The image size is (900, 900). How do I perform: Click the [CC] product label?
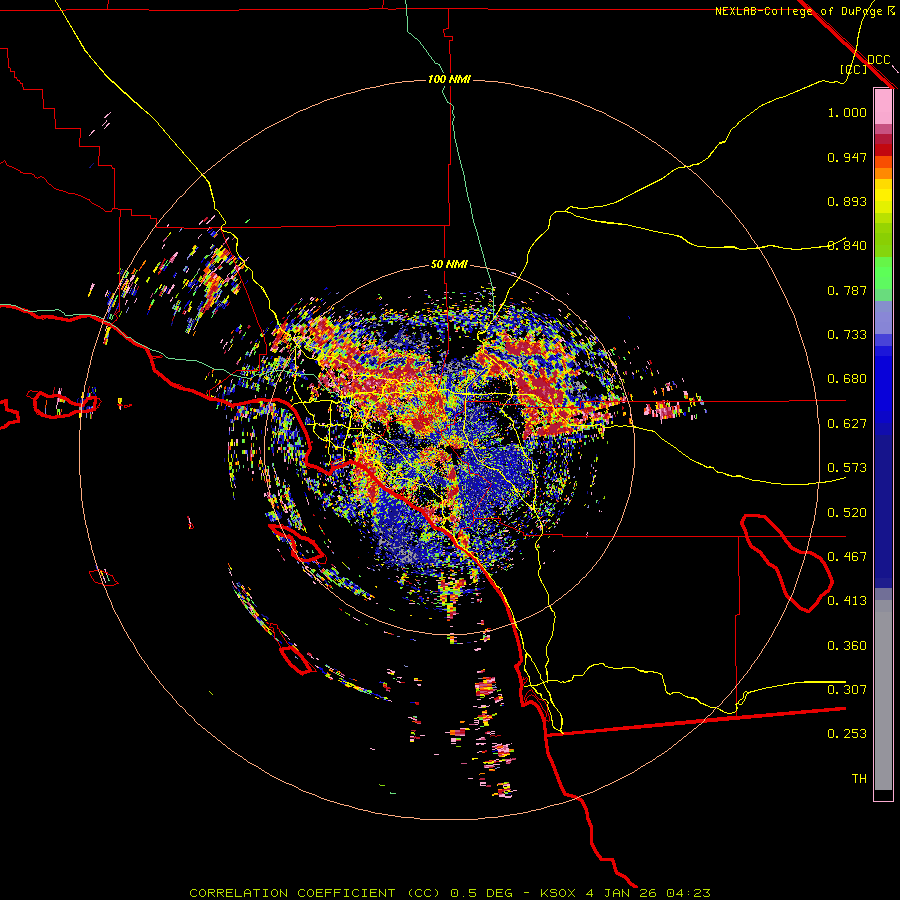point(853,69)
